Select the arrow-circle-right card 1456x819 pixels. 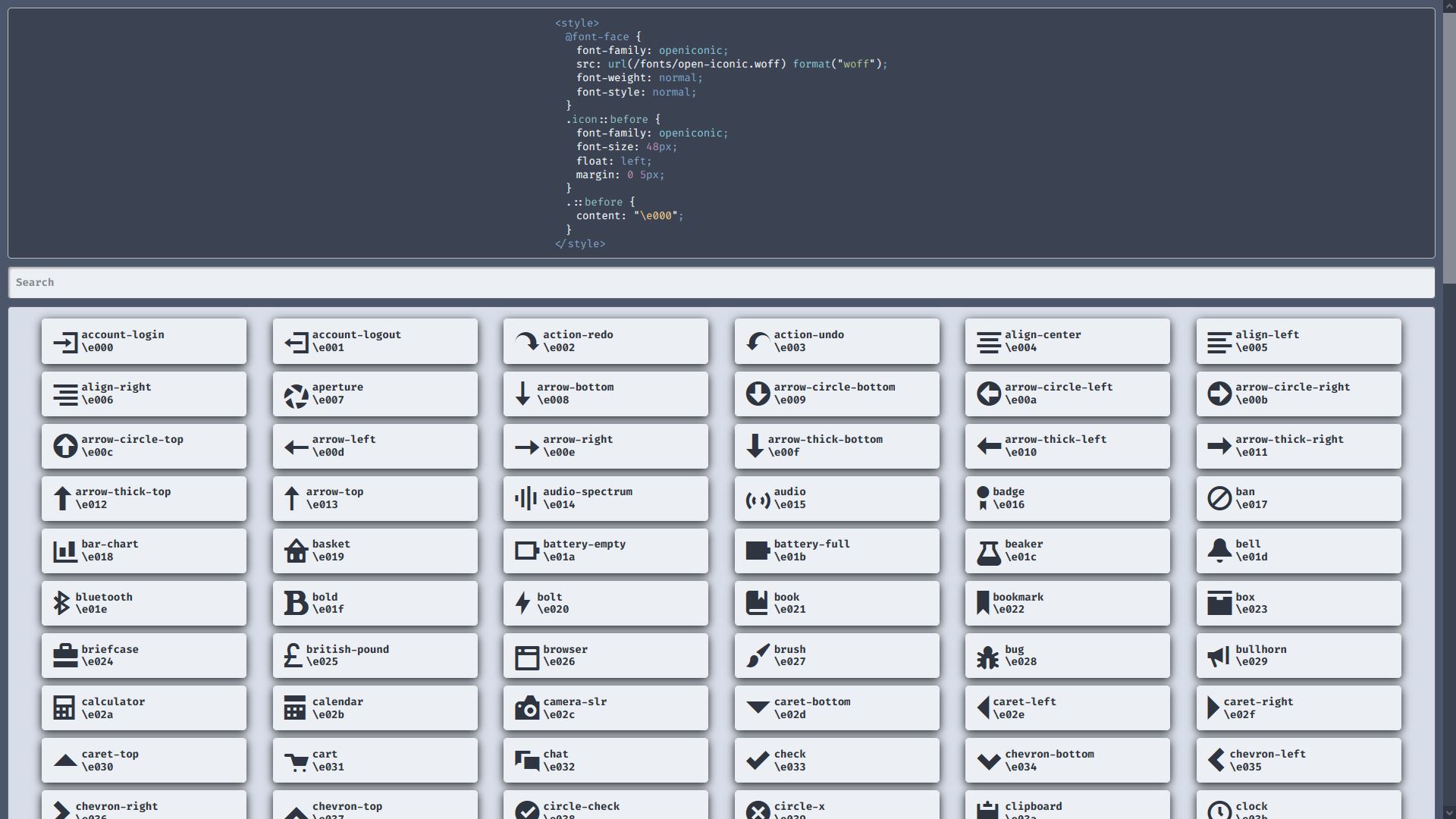coord(1298,394)
